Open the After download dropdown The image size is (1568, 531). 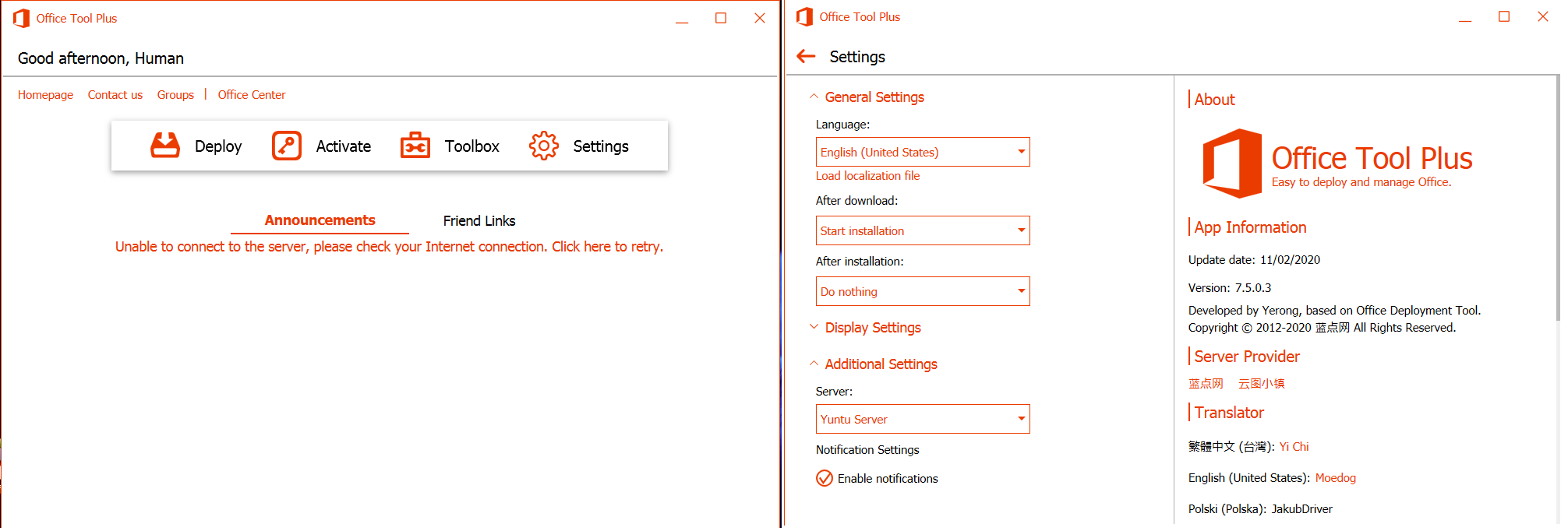923,230
